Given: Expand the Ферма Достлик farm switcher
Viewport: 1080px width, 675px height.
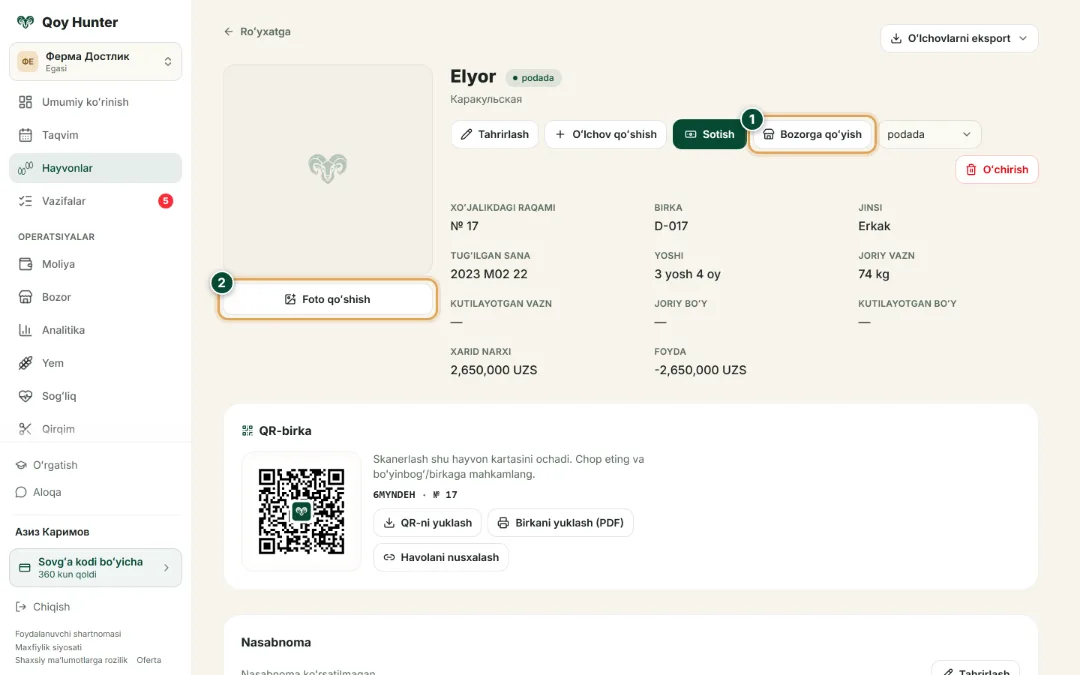Looking at the screenshot, I should 95,61.
